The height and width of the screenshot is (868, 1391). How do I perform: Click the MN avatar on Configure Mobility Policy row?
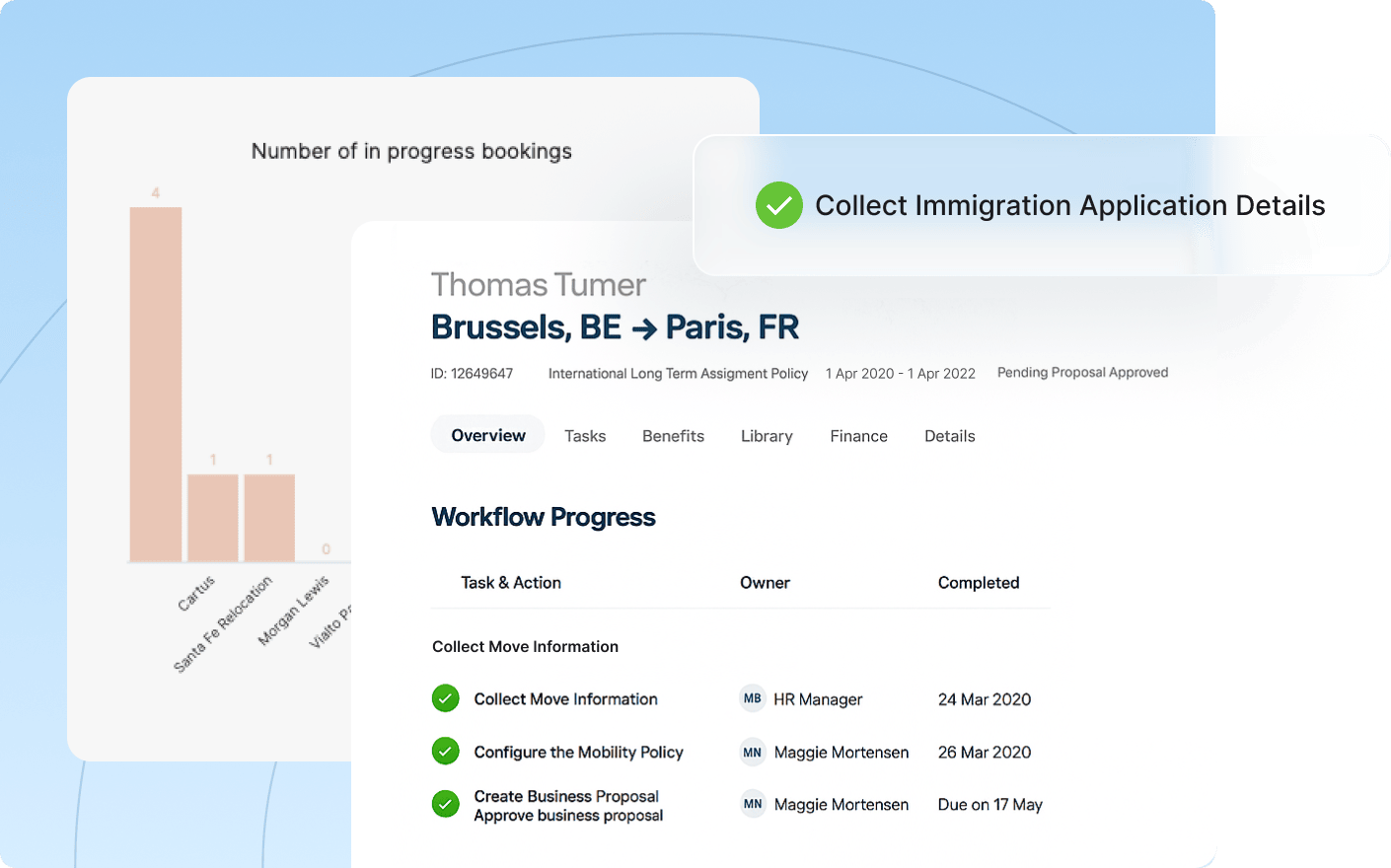[x=753, y=752]
